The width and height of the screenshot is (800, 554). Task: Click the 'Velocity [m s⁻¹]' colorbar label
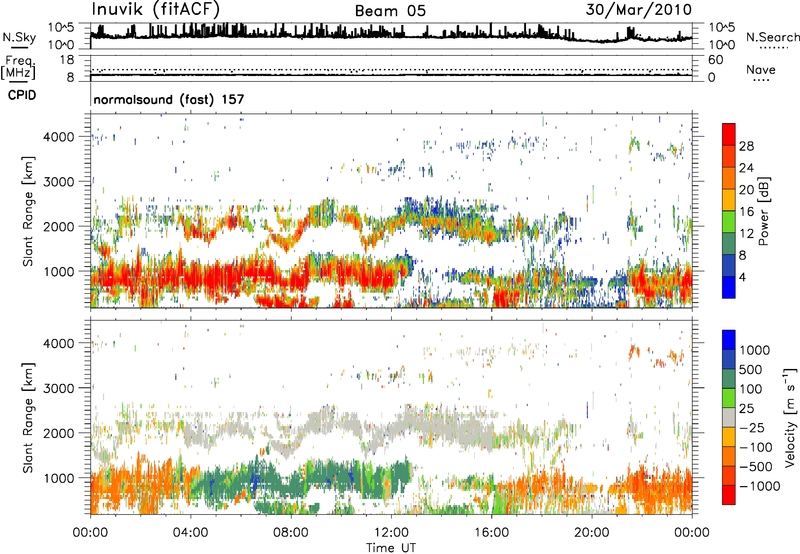click(x=790, y=417)
